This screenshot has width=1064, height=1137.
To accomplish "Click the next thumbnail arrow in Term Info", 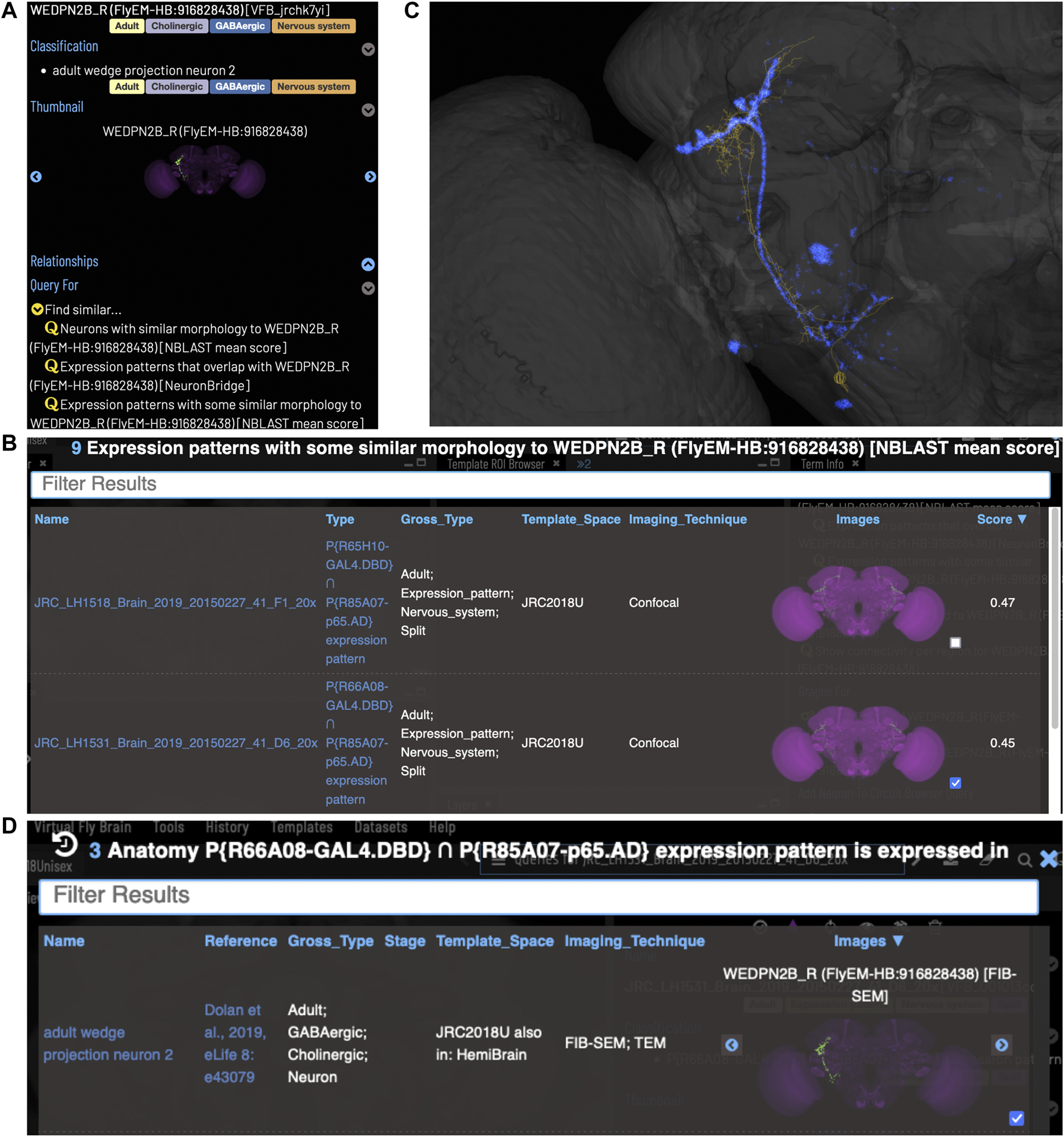I will point(370,177).
